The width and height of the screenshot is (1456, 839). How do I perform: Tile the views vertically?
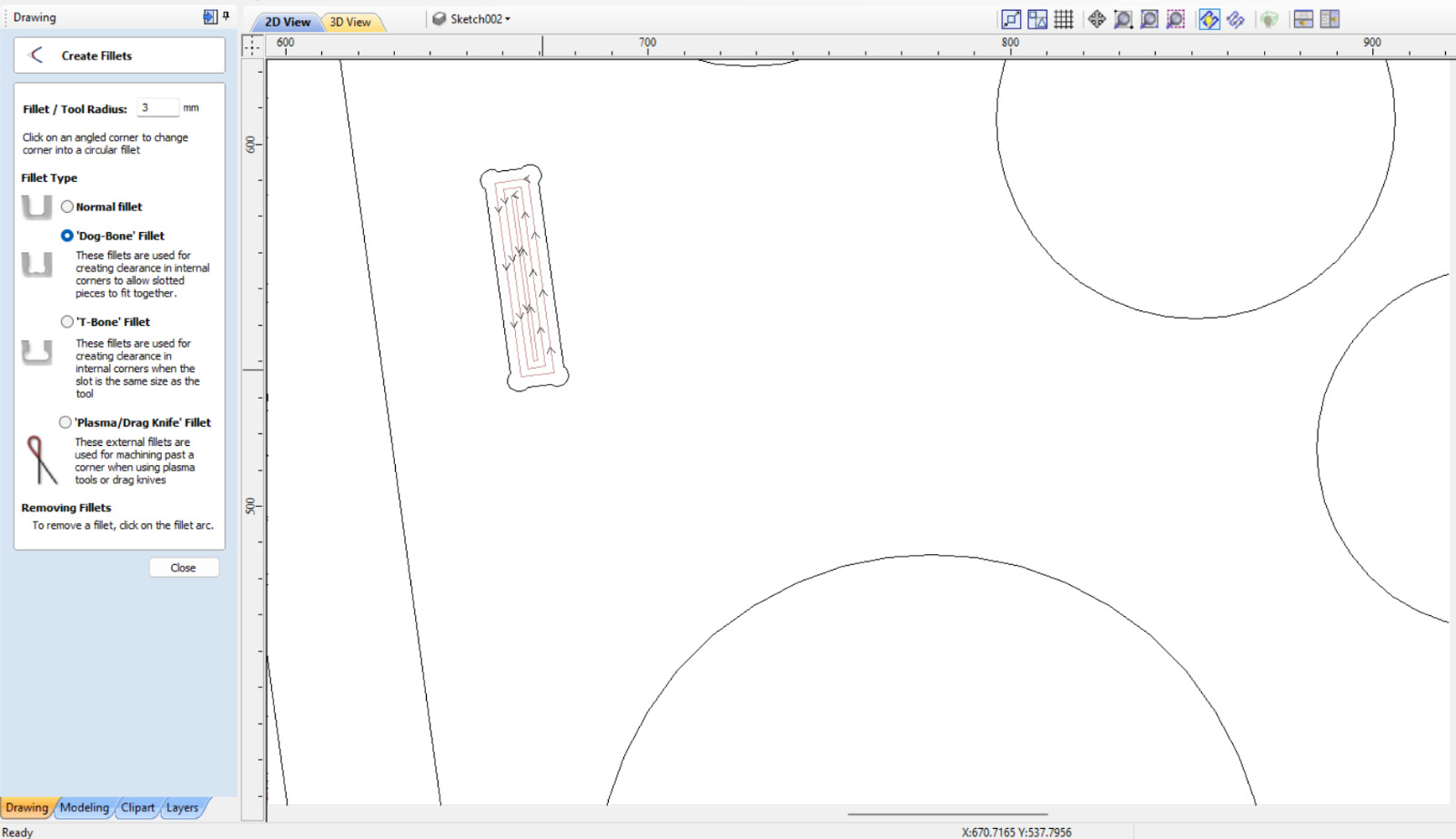(x=1330, y=19)
